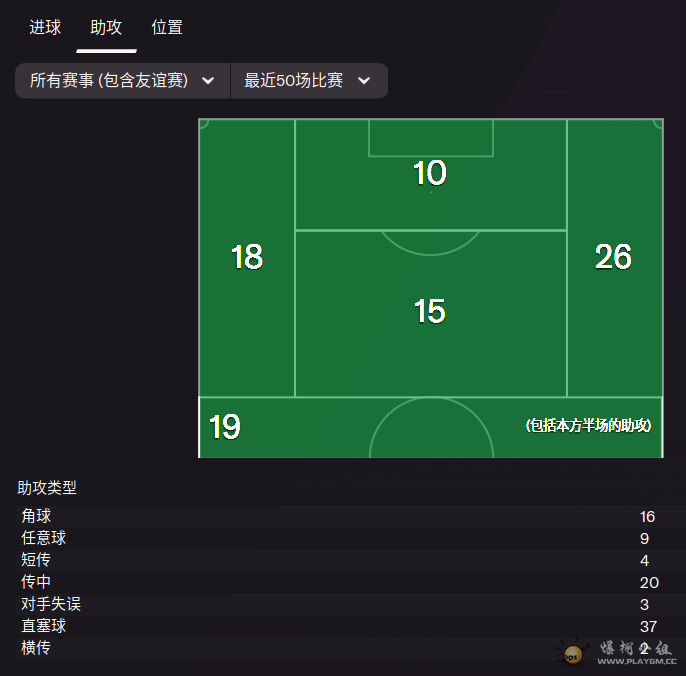Image resolution: width=686 pixels, height=676 pixels.
Task: Select the own half zone showing 19
Action: tap(430, 427)
